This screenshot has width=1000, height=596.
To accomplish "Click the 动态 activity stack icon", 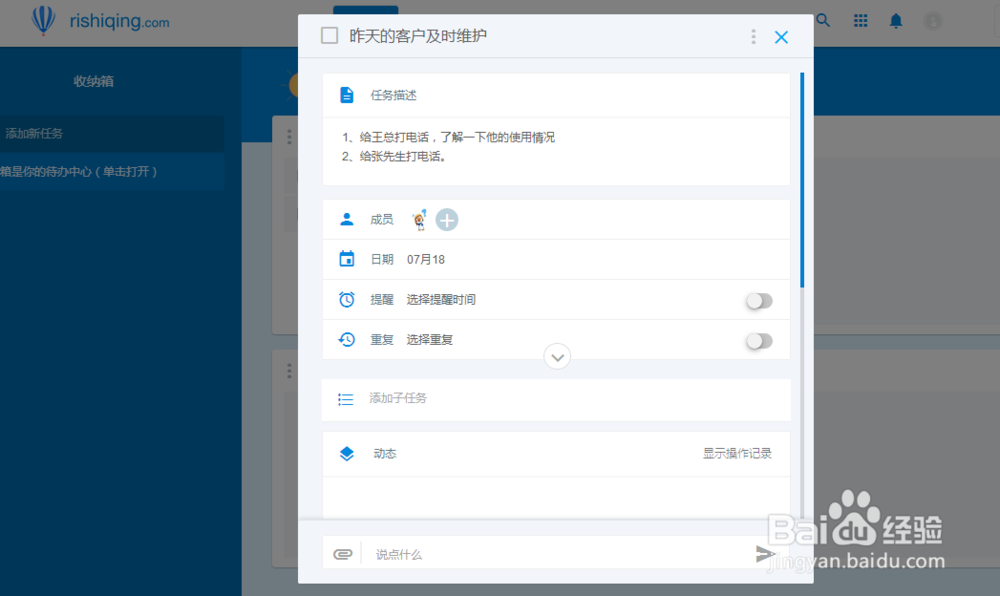I will point(344,453).
